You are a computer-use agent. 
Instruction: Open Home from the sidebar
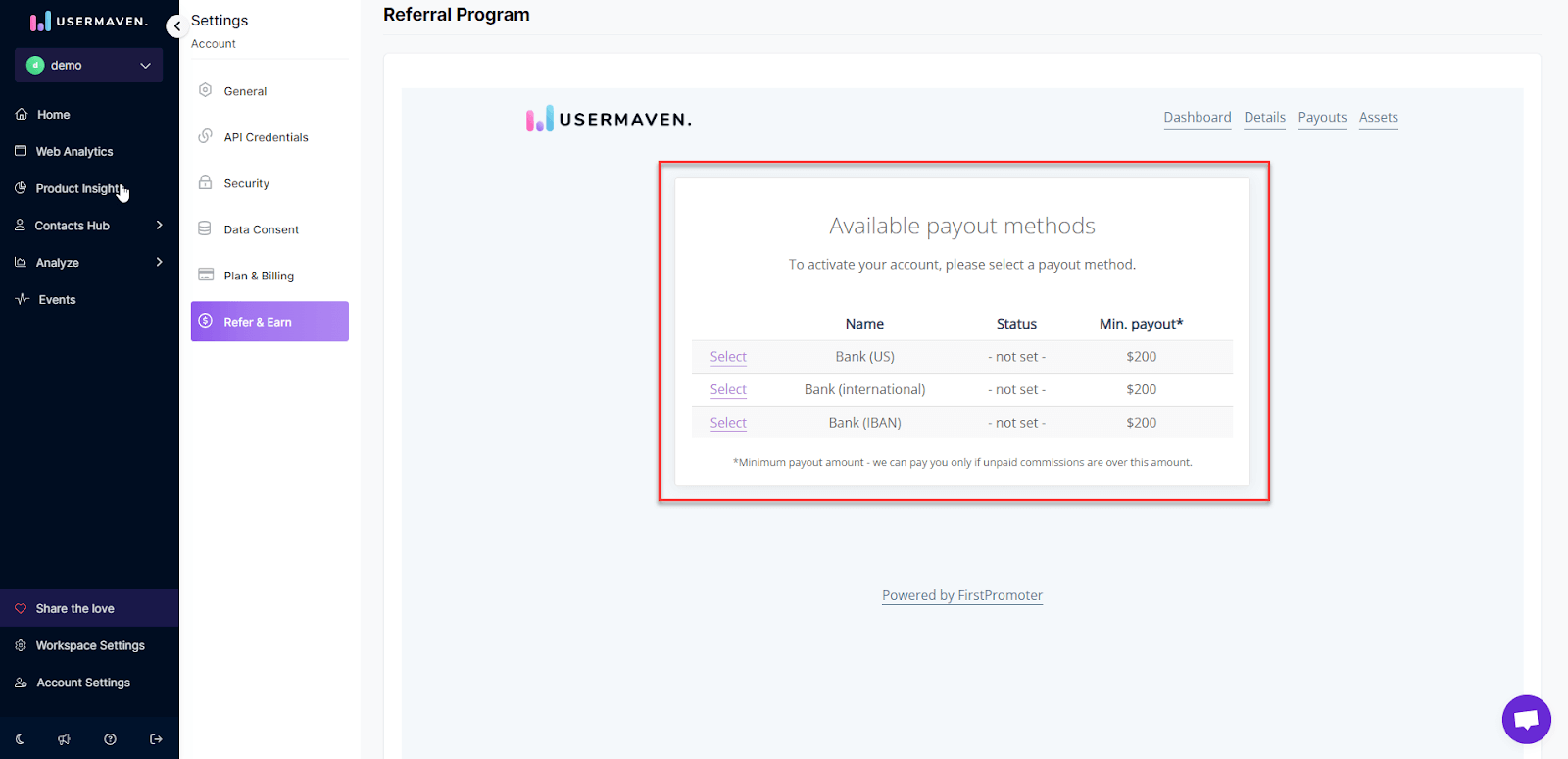pyautogui.click(x=53, y=115)
